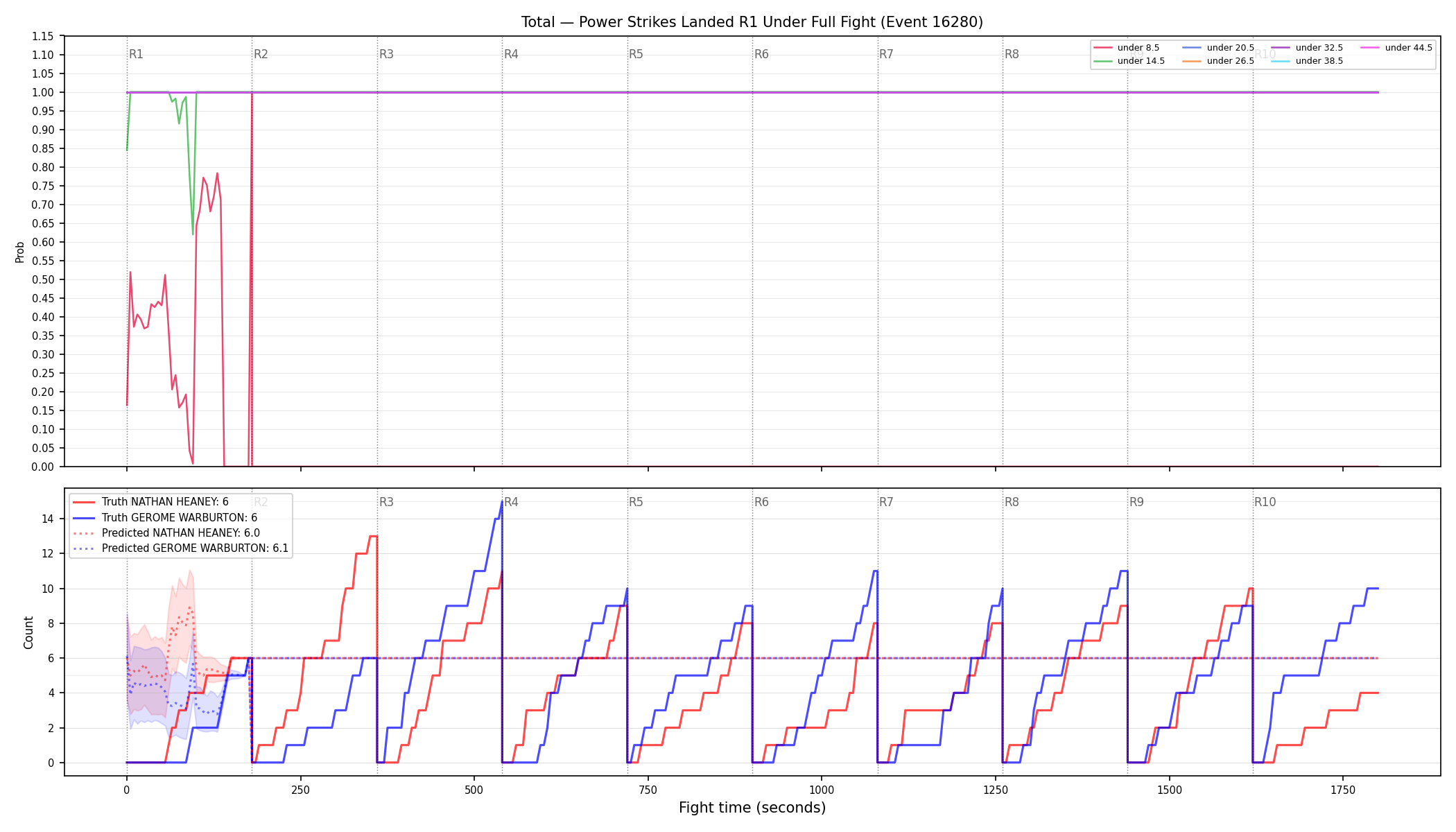
Task: Click the R6 round label in the probability chart
Action: [x=761, y=54]
